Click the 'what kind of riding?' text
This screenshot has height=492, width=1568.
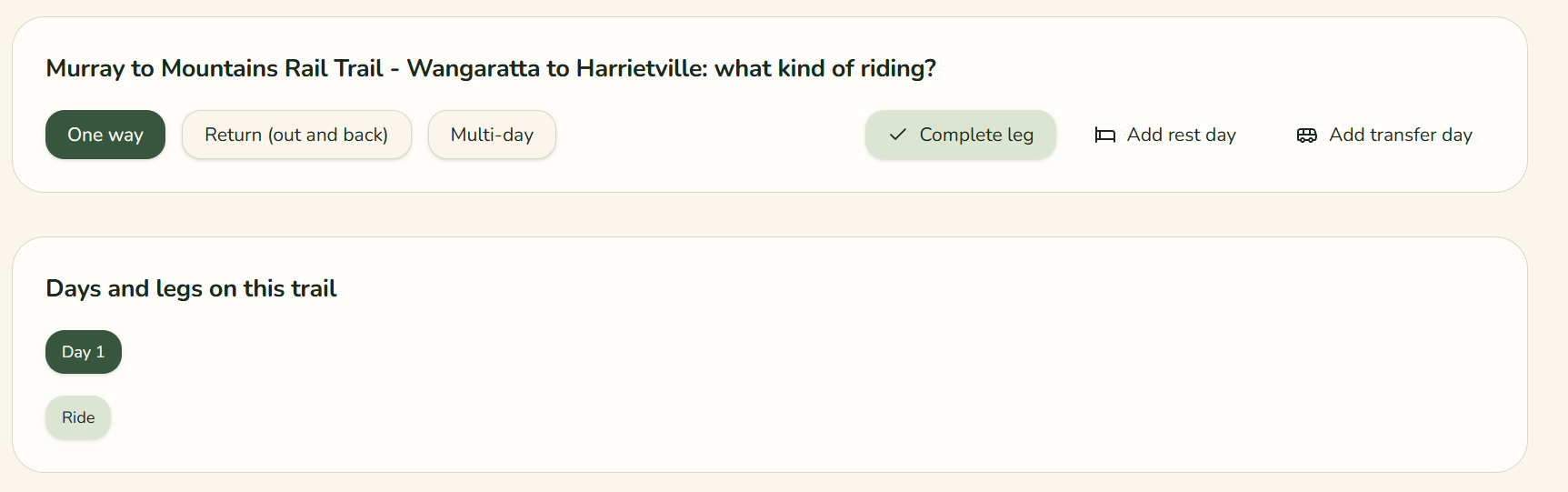825,68
